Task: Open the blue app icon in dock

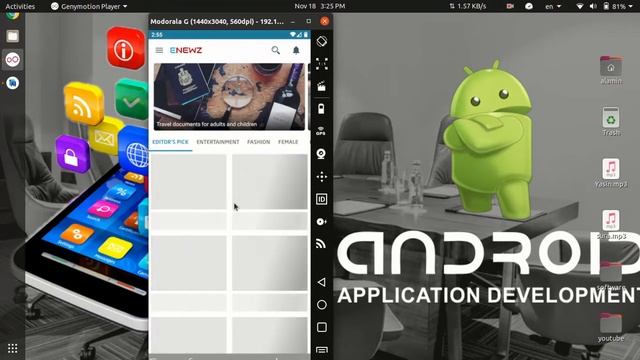Action: point(12,83)
